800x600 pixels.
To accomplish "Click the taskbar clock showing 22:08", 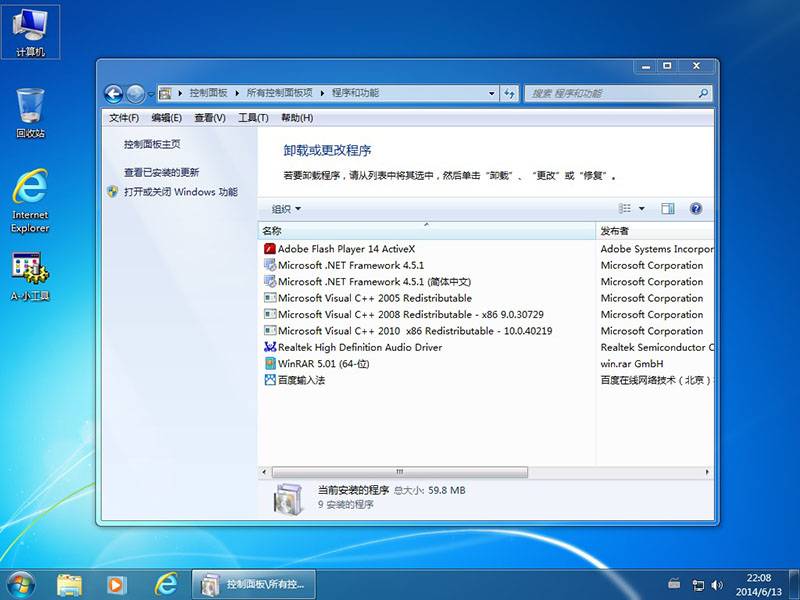I will [x=759, y=585].
